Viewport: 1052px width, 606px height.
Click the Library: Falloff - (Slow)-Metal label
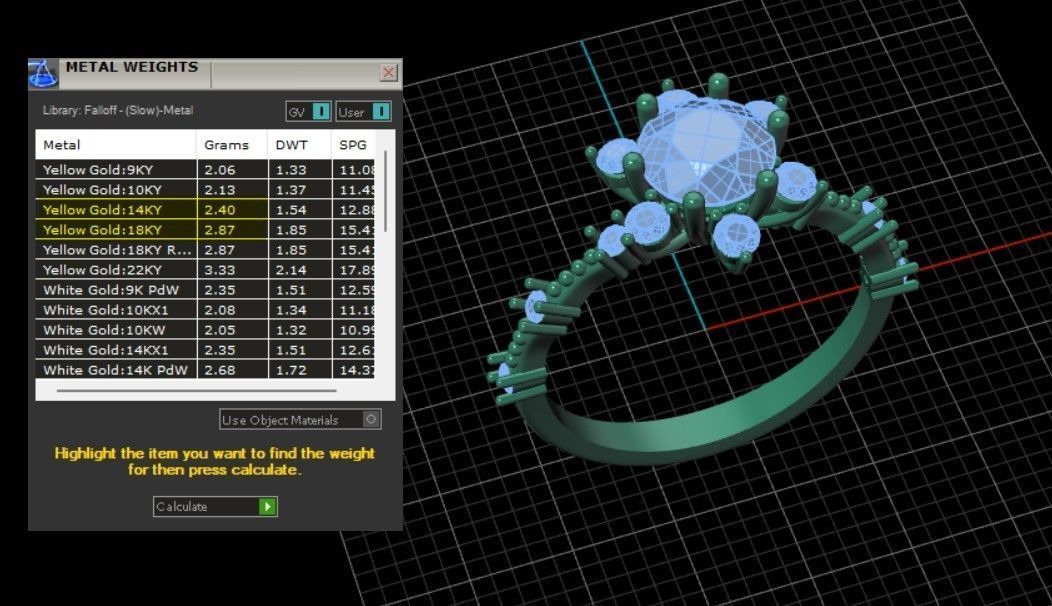118,110
